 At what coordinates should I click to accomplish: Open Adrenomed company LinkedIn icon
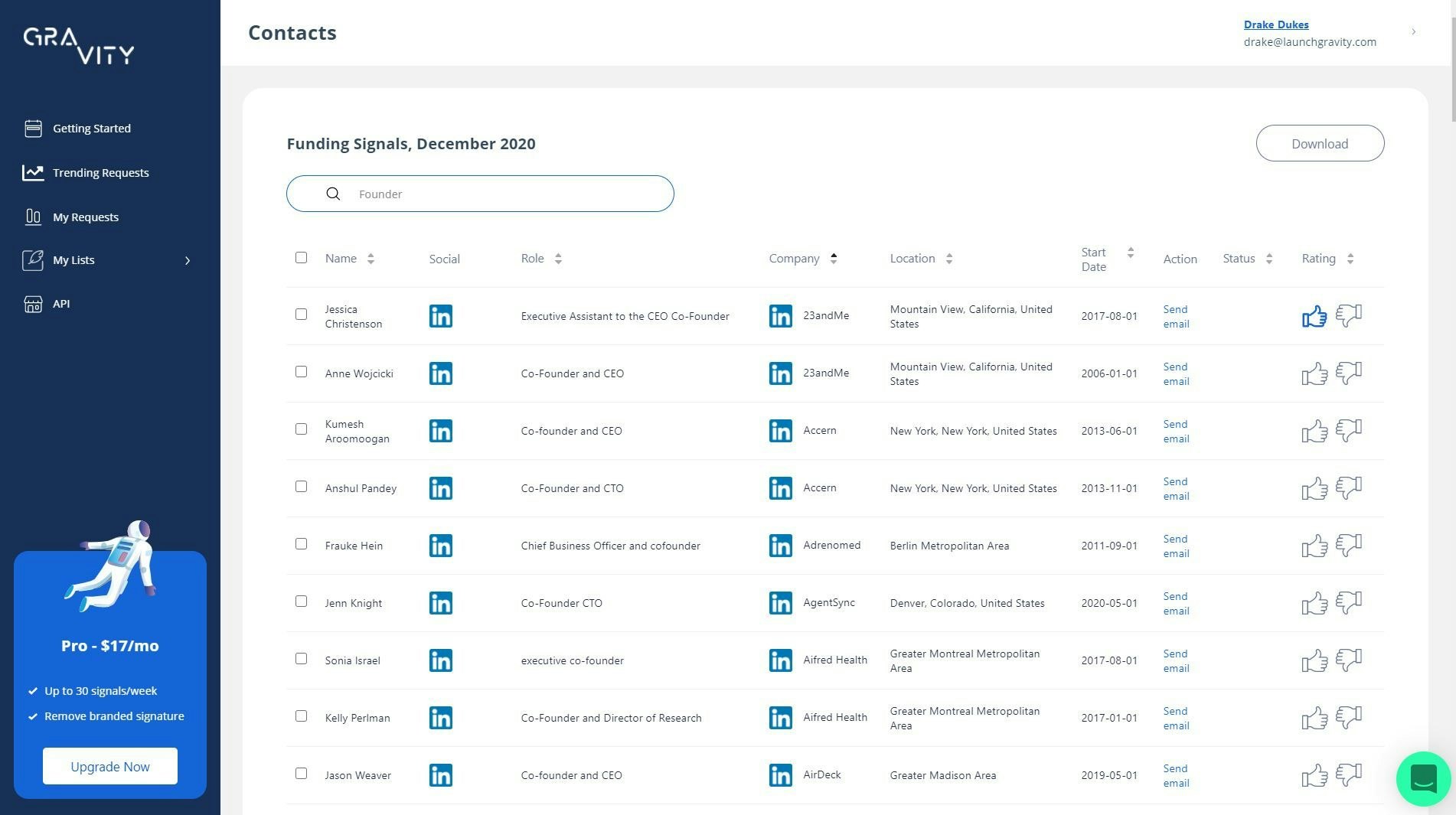(x=780, y=546)
